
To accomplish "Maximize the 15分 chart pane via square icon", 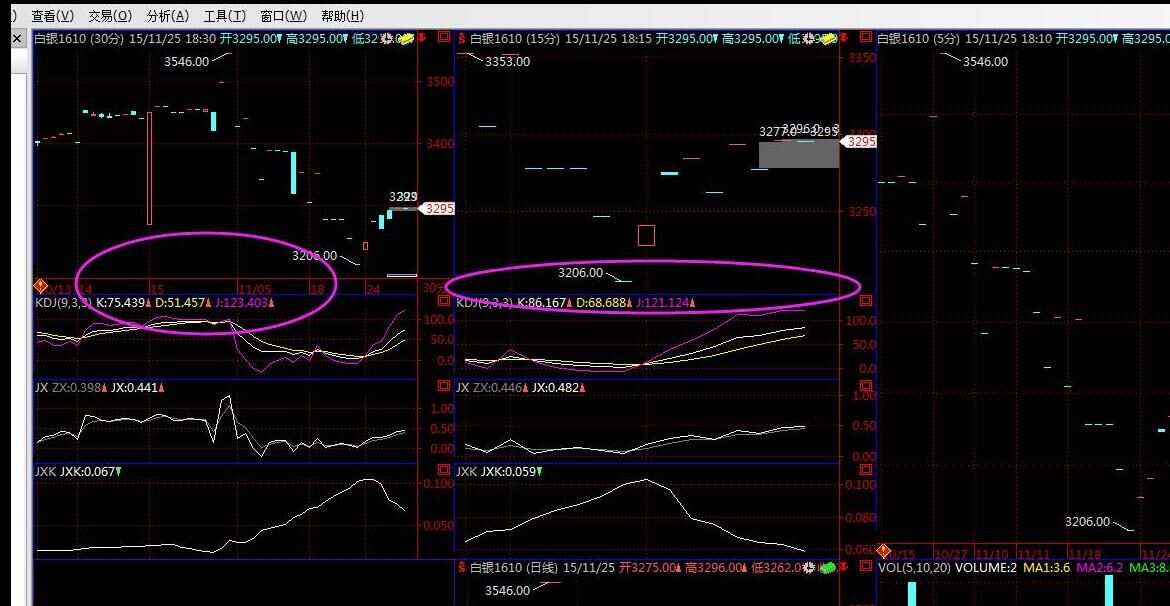I will click(864, 38).
